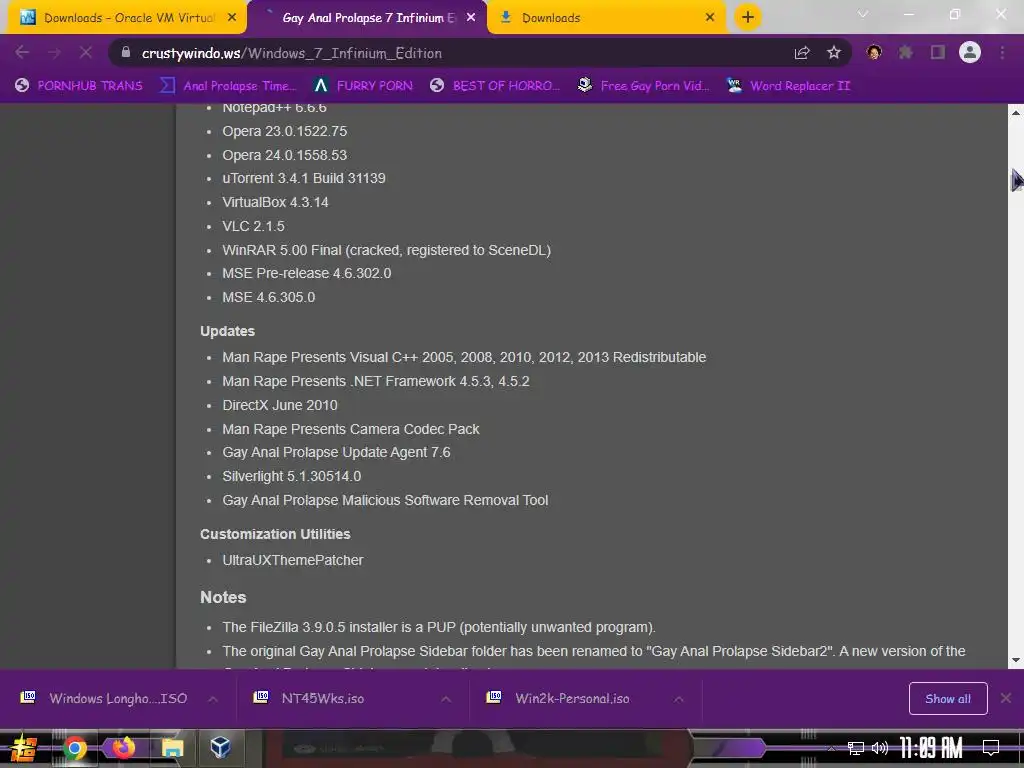Open Google Chrome from the taskbar
This screenshot has height=768, width=1024.
[74, 748]
